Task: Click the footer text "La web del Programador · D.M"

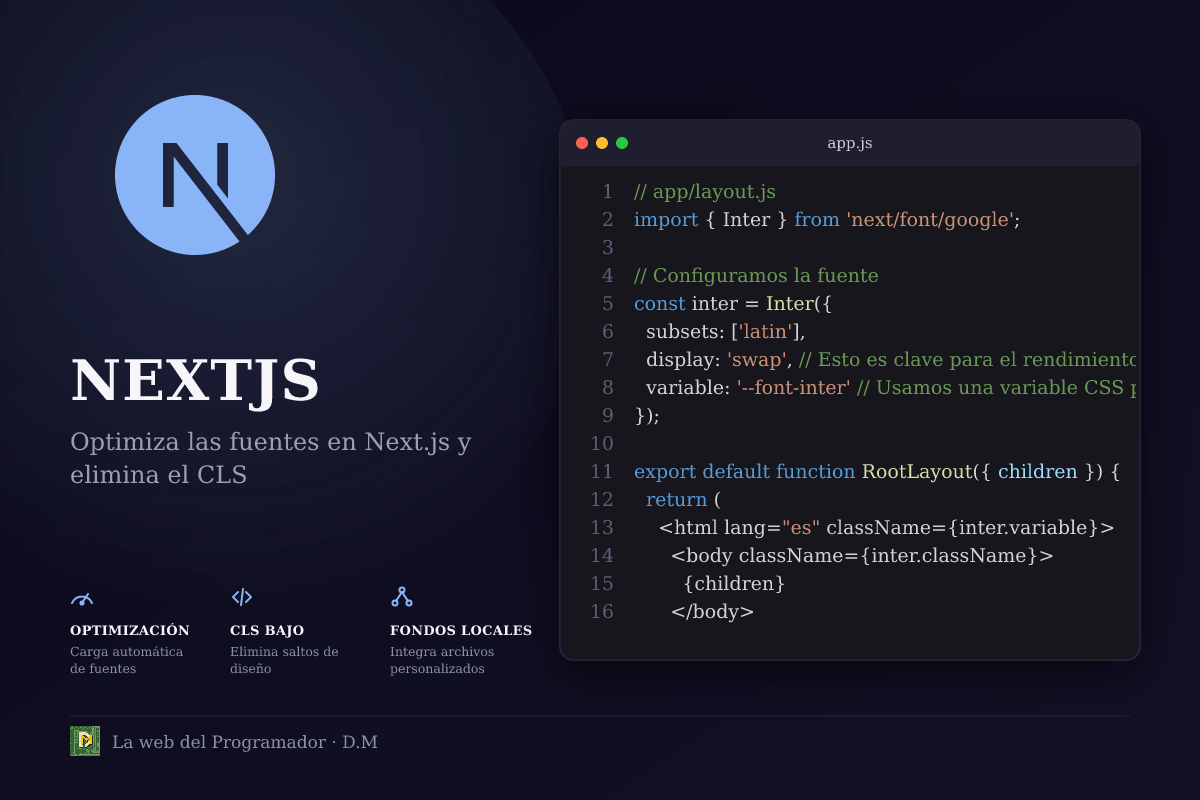Action: 245,742
